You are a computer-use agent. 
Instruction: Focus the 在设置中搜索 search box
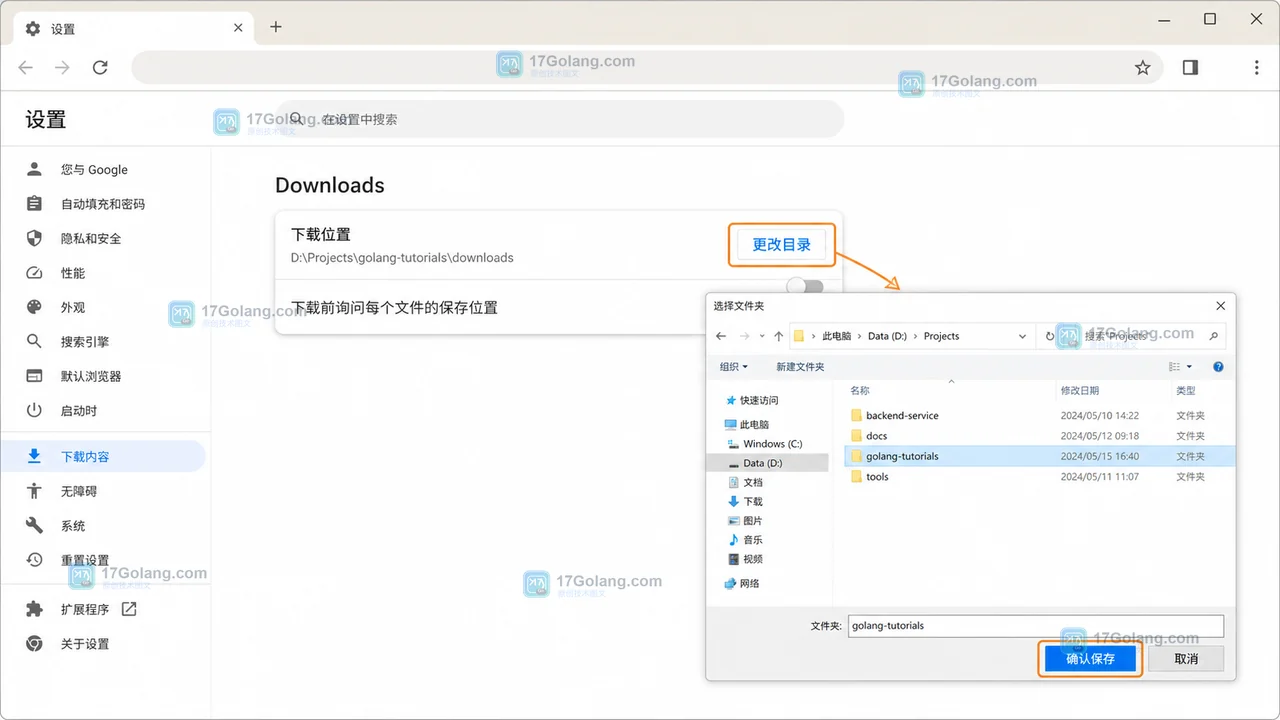(x=560, y=119)
